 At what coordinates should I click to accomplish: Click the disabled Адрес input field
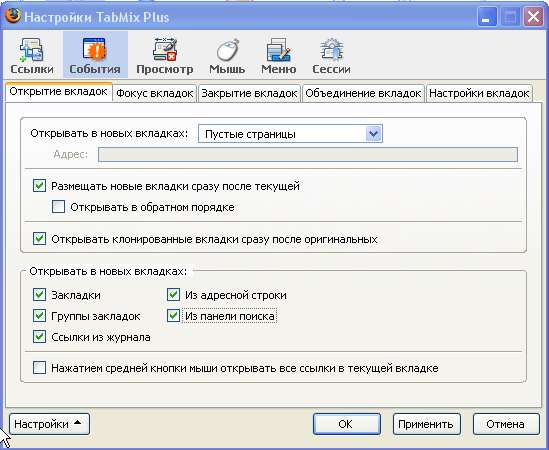308,154
